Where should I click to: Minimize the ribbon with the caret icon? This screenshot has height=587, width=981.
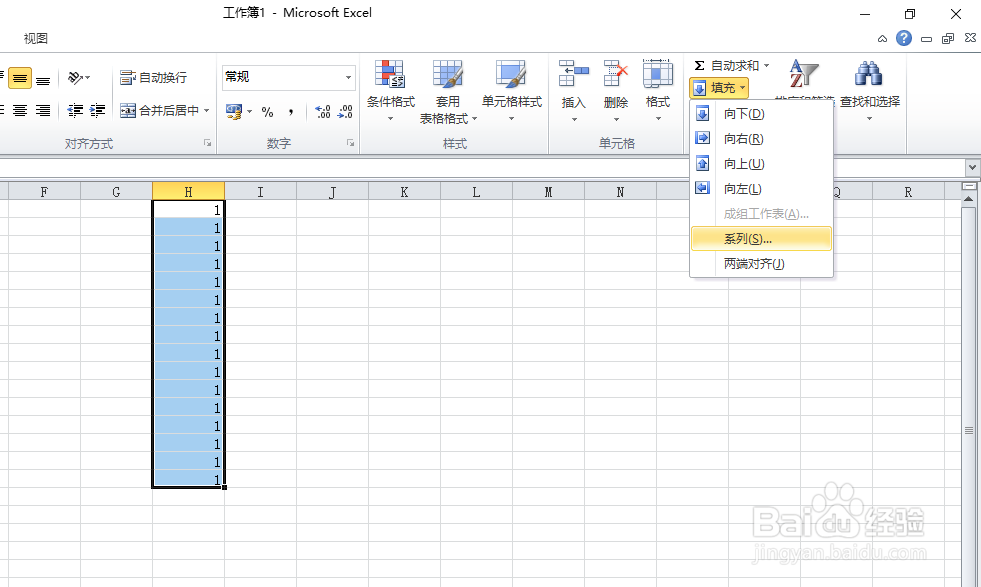click(x=882, y=39)
